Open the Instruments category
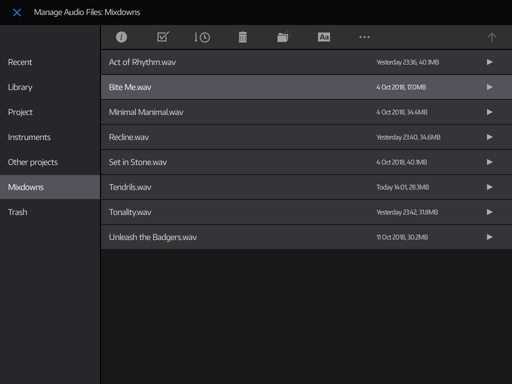The height and width of the screenshot is (384, 512). 50,137
